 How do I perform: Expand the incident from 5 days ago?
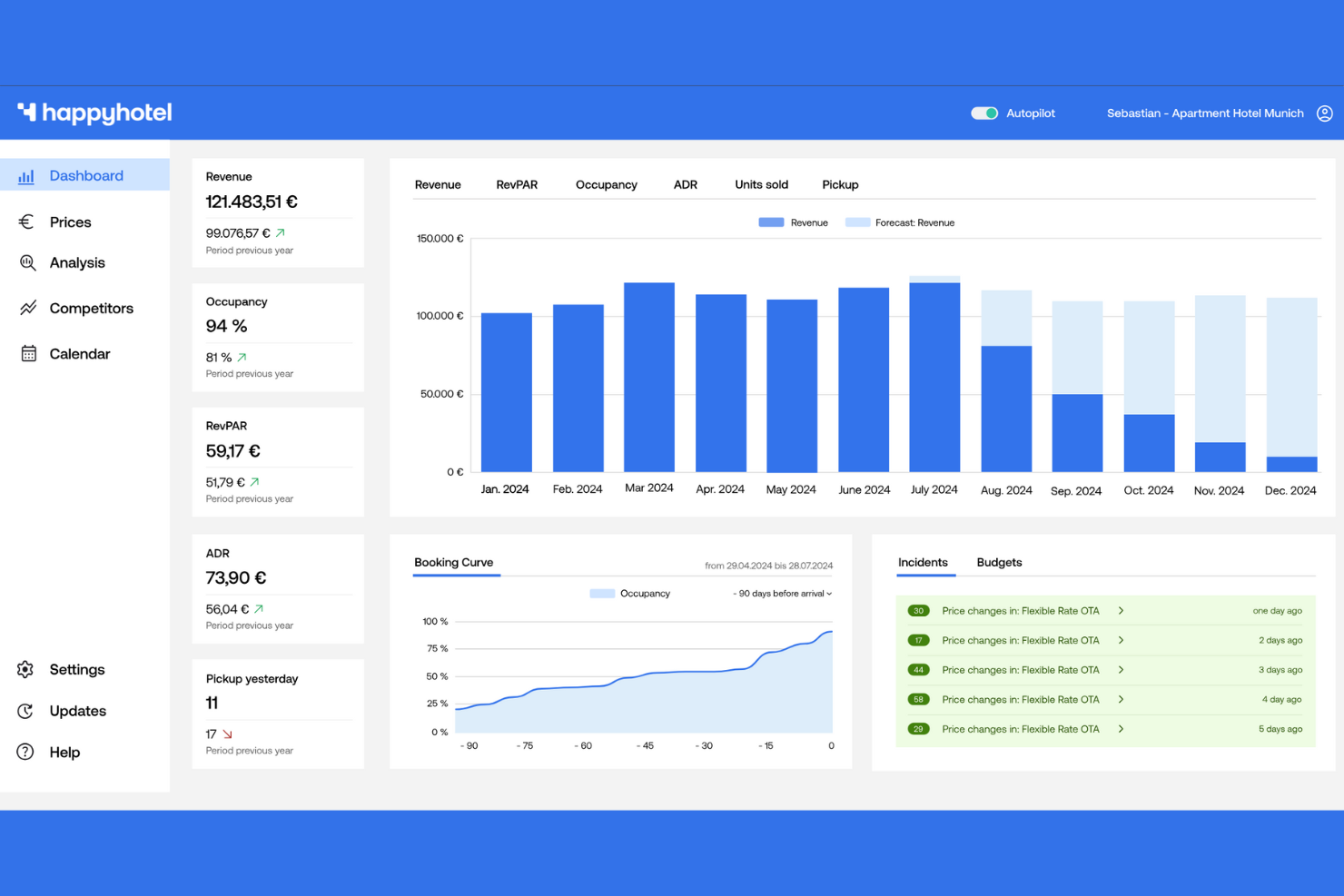(x=1122, y=728)
